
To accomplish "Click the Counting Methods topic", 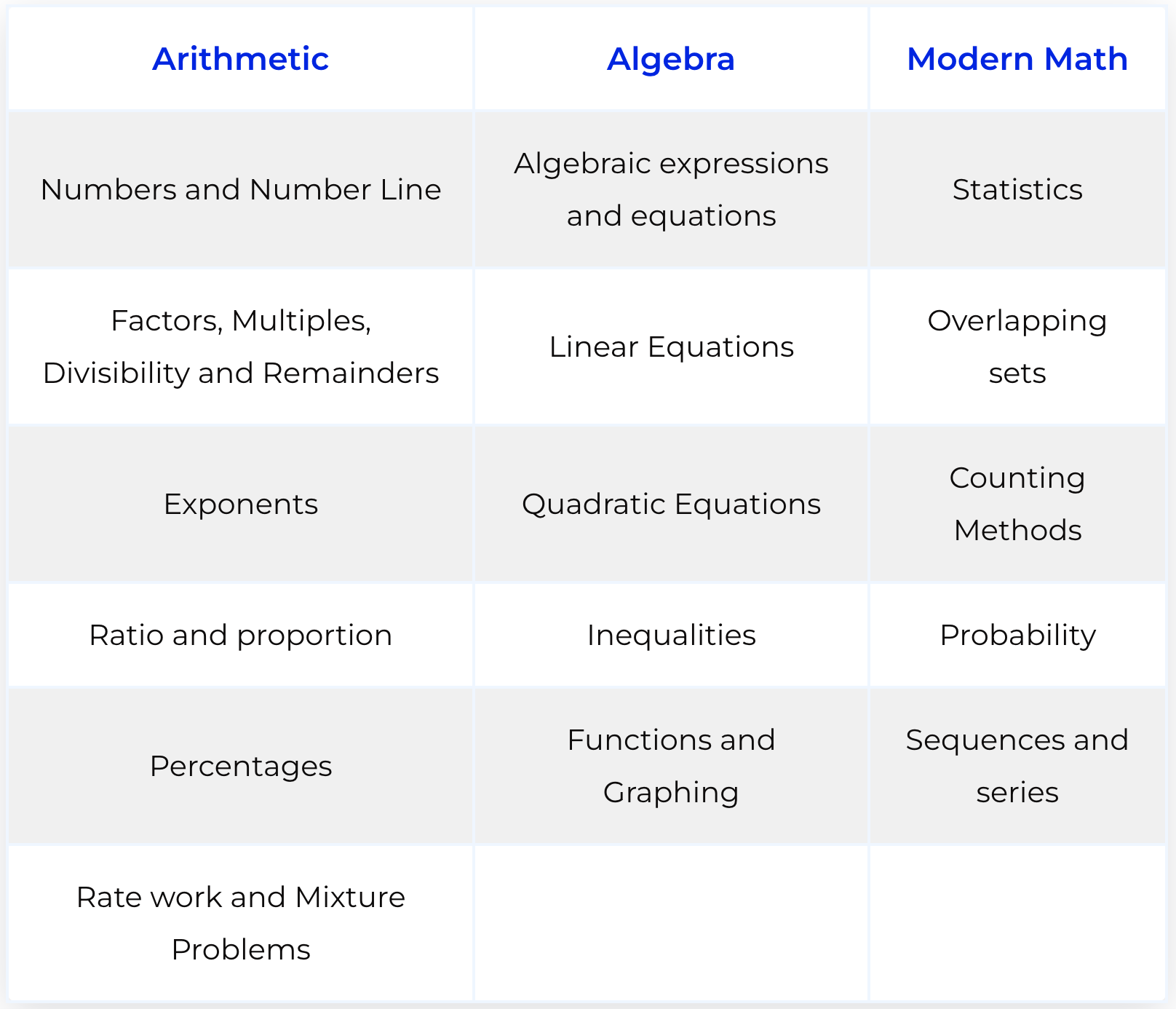I will (1017, 504).
